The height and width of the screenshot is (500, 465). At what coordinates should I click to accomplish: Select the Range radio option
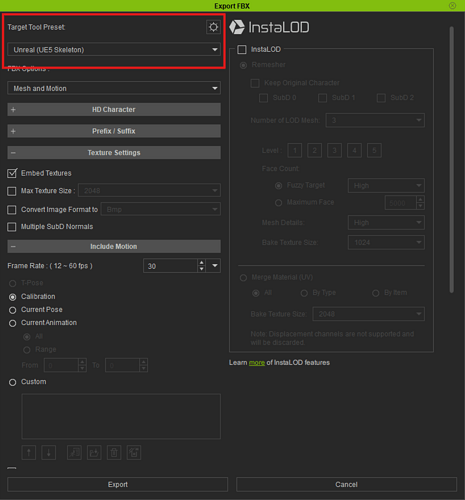point(27,350)
